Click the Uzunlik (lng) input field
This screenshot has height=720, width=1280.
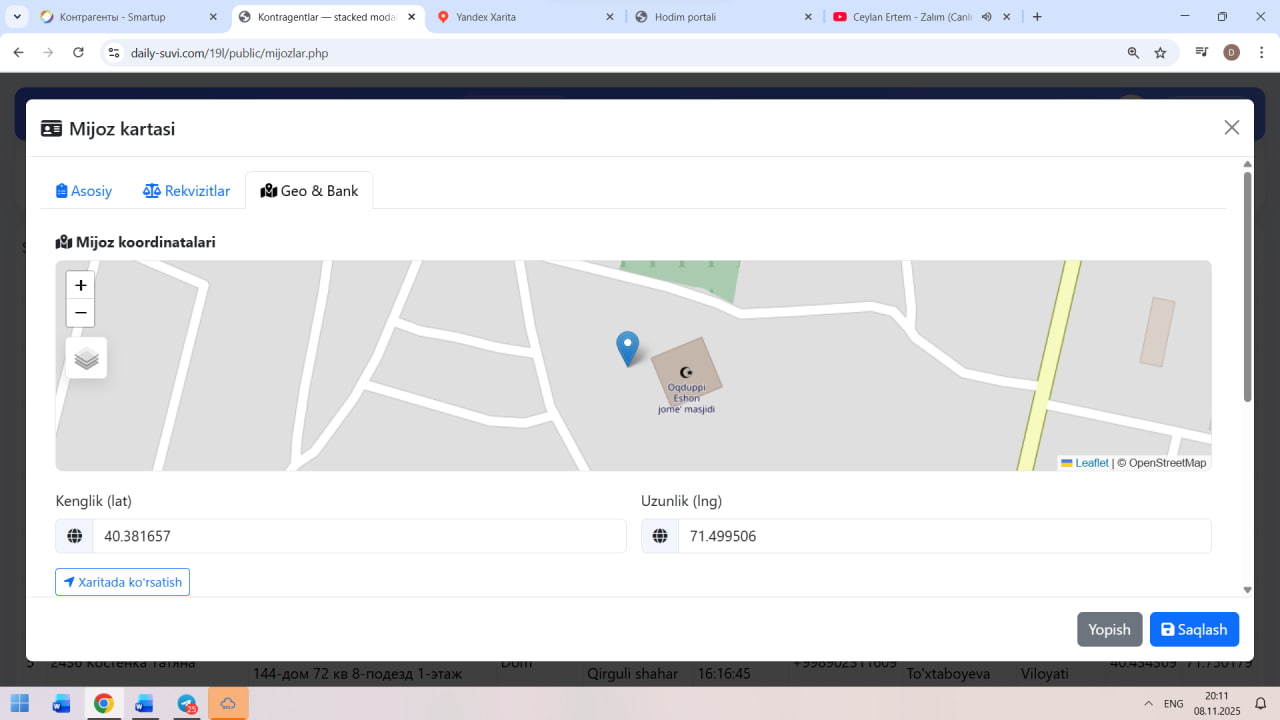[944, 536]
